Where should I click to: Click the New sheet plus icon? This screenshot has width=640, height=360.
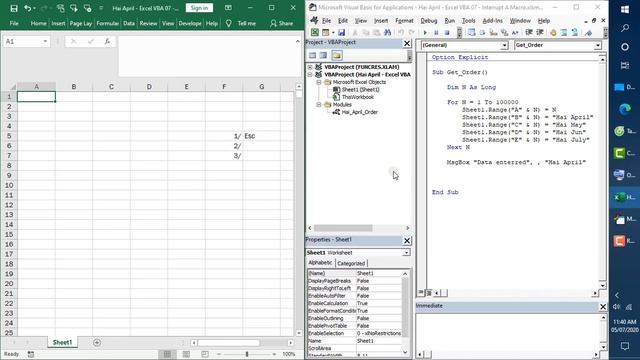pyautogui.click(x=97, y=342)
